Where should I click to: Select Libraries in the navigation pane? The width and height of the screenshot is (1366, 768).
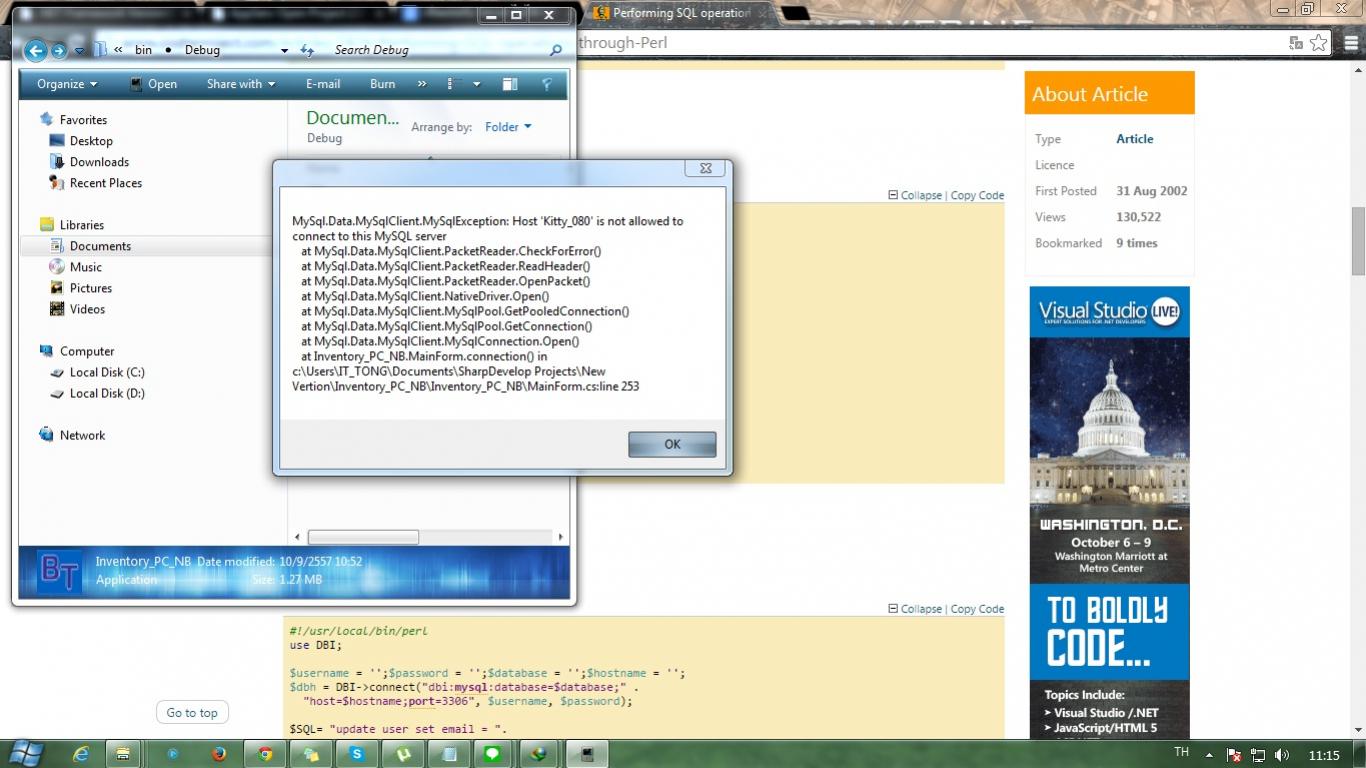tap(81, 225)
